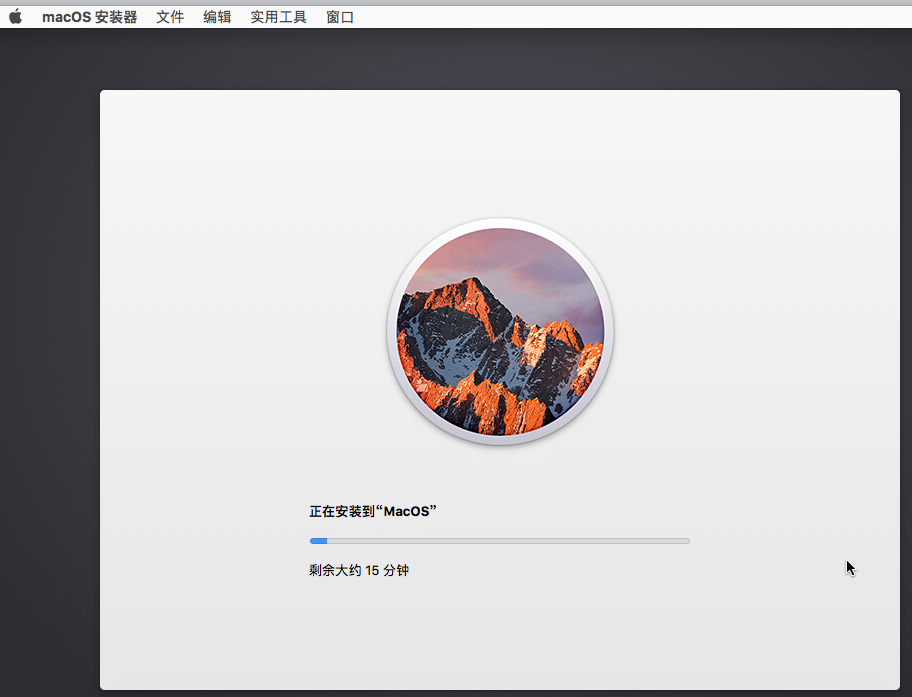Open the 窗口 menu

coord(340,17)
